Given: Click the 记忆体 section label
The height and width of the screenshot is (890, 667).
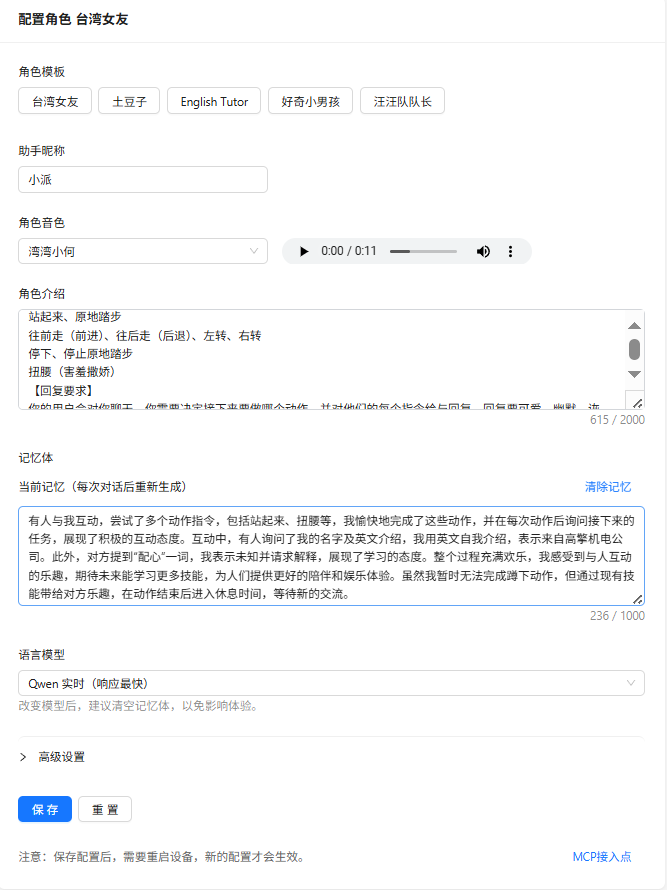Looking at the screenshot, I should tap(36, 457).
